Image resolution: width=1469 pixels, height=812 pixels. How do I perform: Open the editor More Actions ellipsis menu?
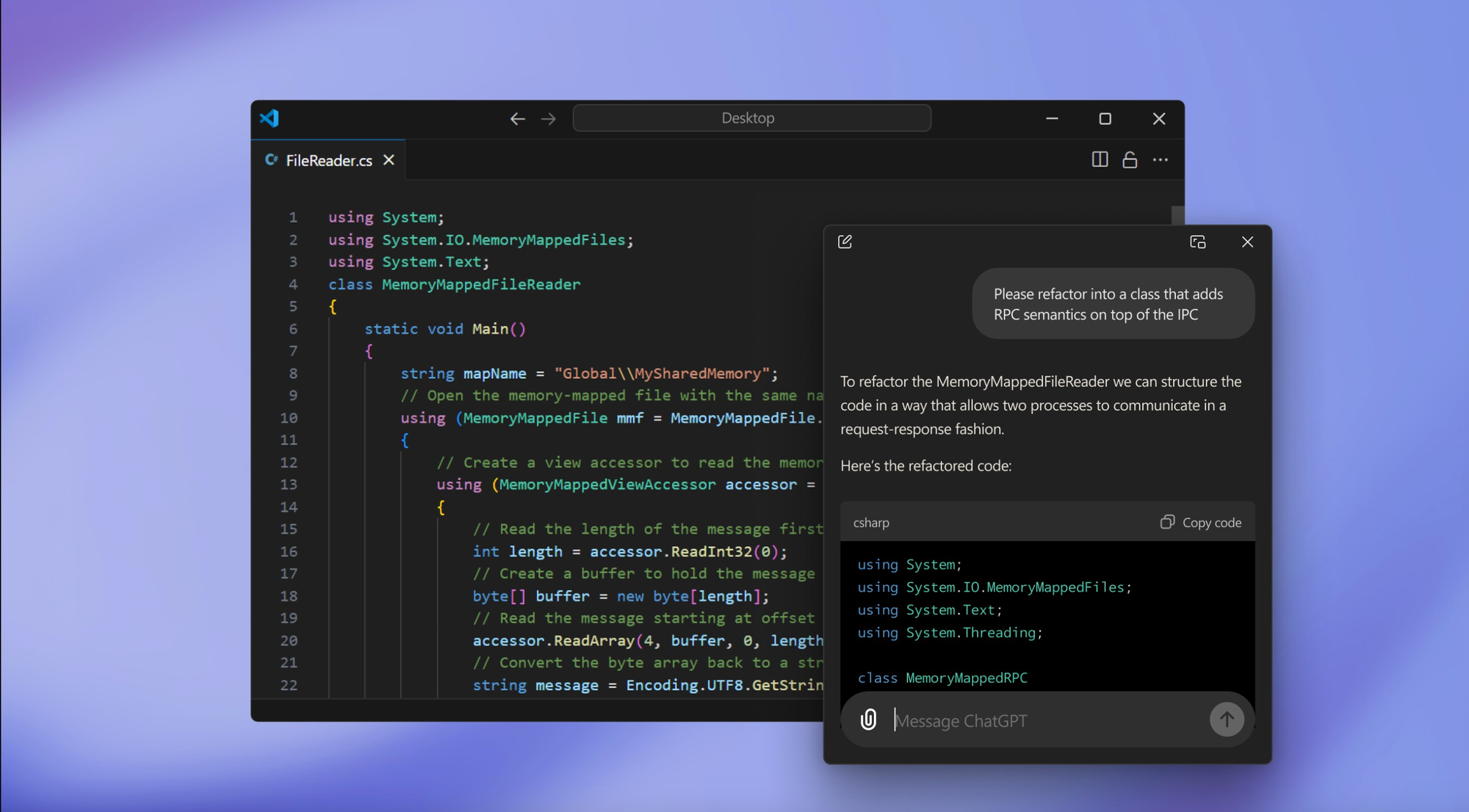pyautogui.click(x=1161, y=159)
